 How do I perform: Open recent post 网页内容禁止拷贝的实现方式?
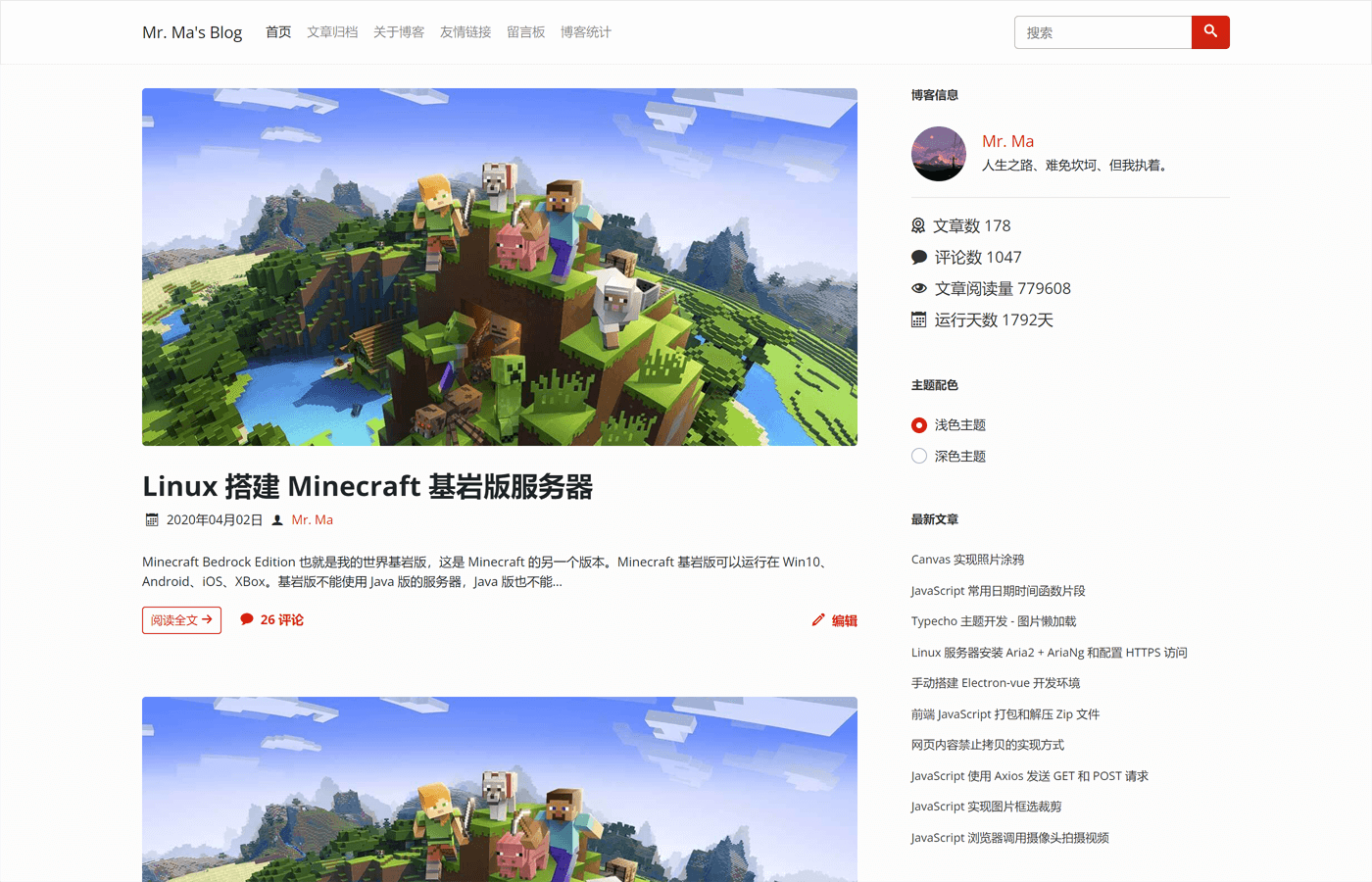tap(988, 745)
